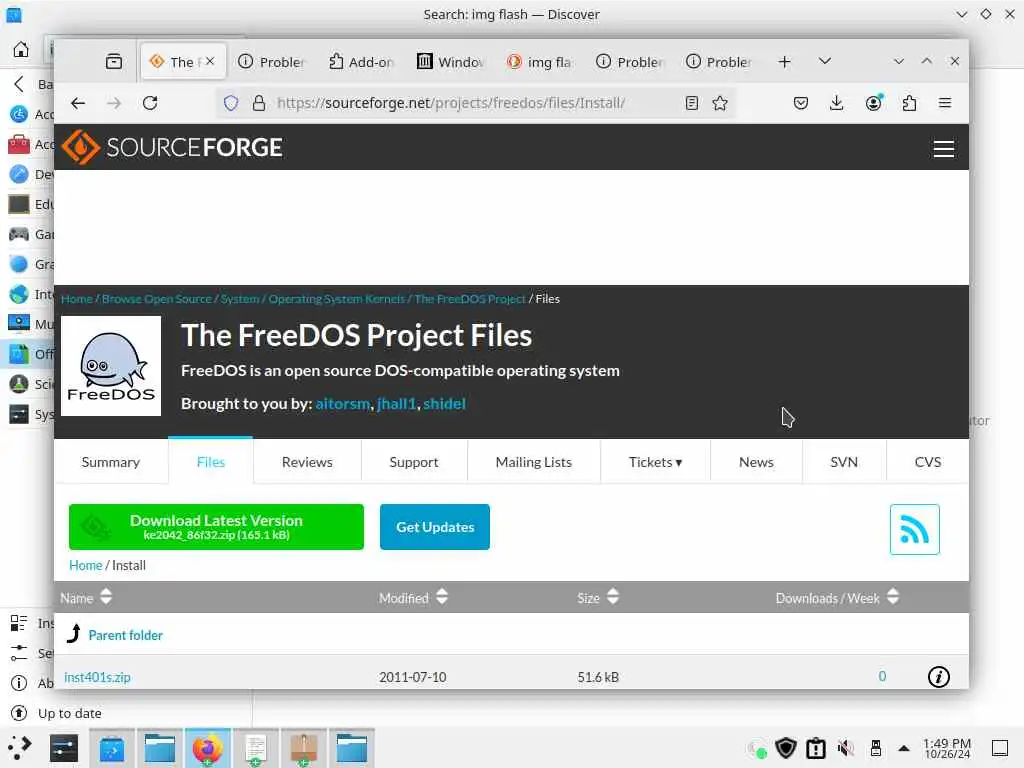
Task: Open a new browser tab
Action: click(784, 61)
